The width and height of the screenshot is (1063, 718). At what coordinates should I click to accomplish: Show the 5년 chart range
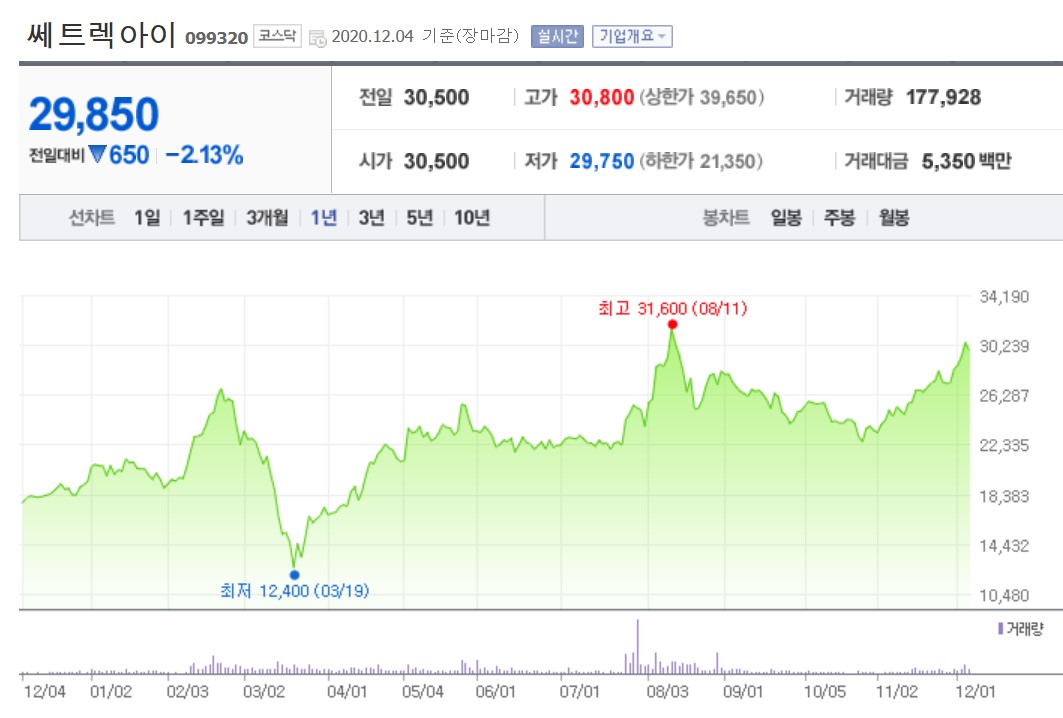[x=420, y=218]
